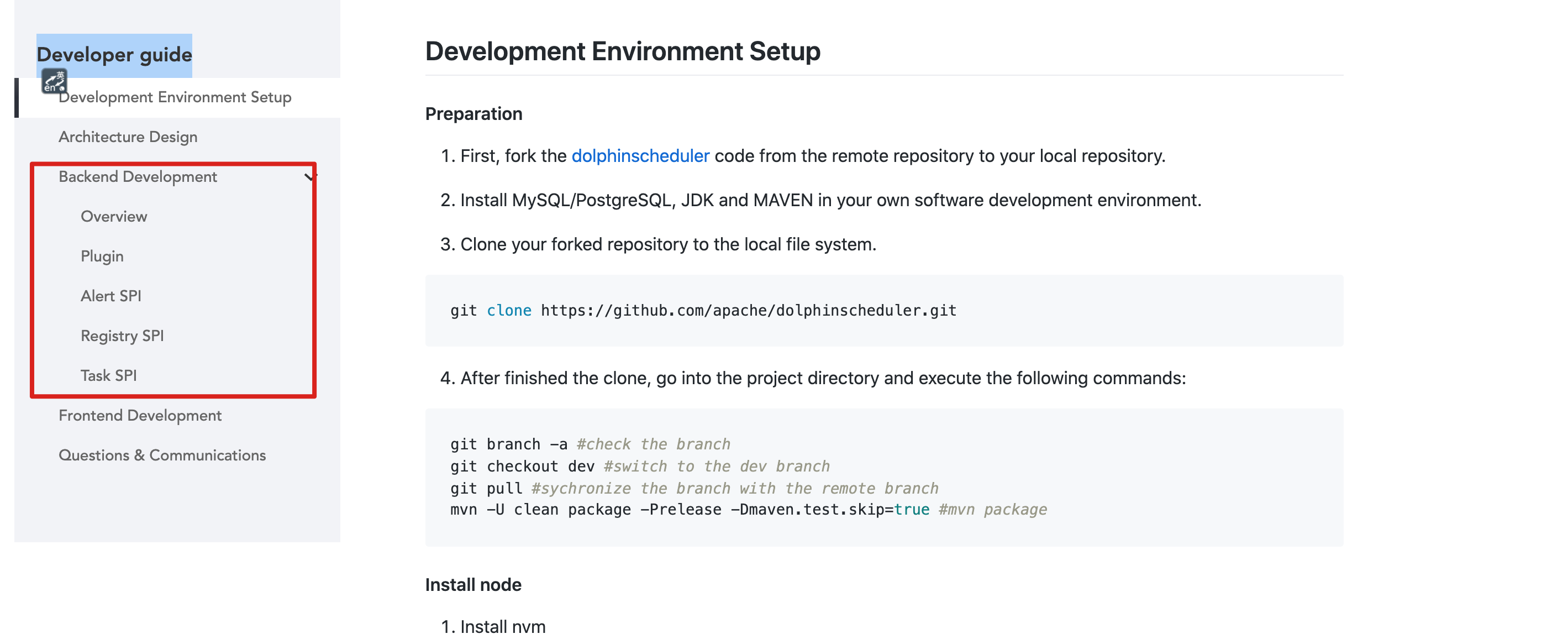Open Development Environment Setup sidebar item

click(175, 97)
